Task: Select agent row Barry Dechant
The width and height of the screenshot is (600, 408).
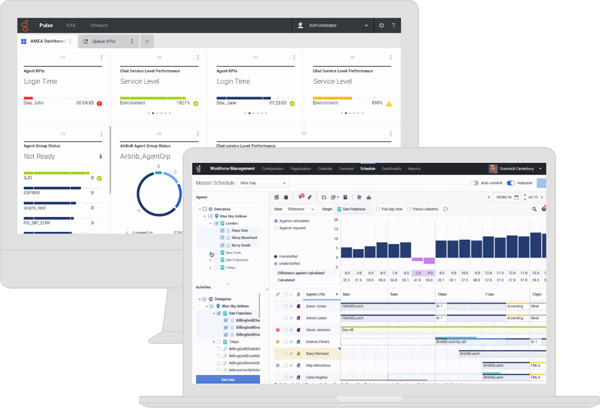Action: (x=320, y=353)
